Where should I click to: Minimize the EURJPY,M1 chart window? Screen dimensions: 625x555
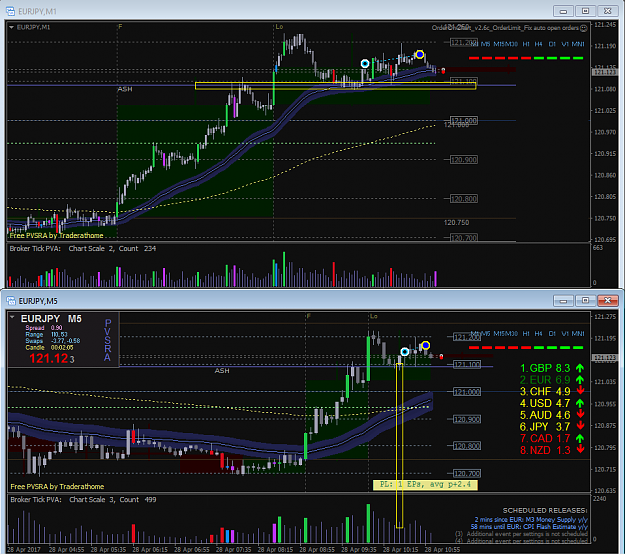pyautogui.click(x=563, y=11)
